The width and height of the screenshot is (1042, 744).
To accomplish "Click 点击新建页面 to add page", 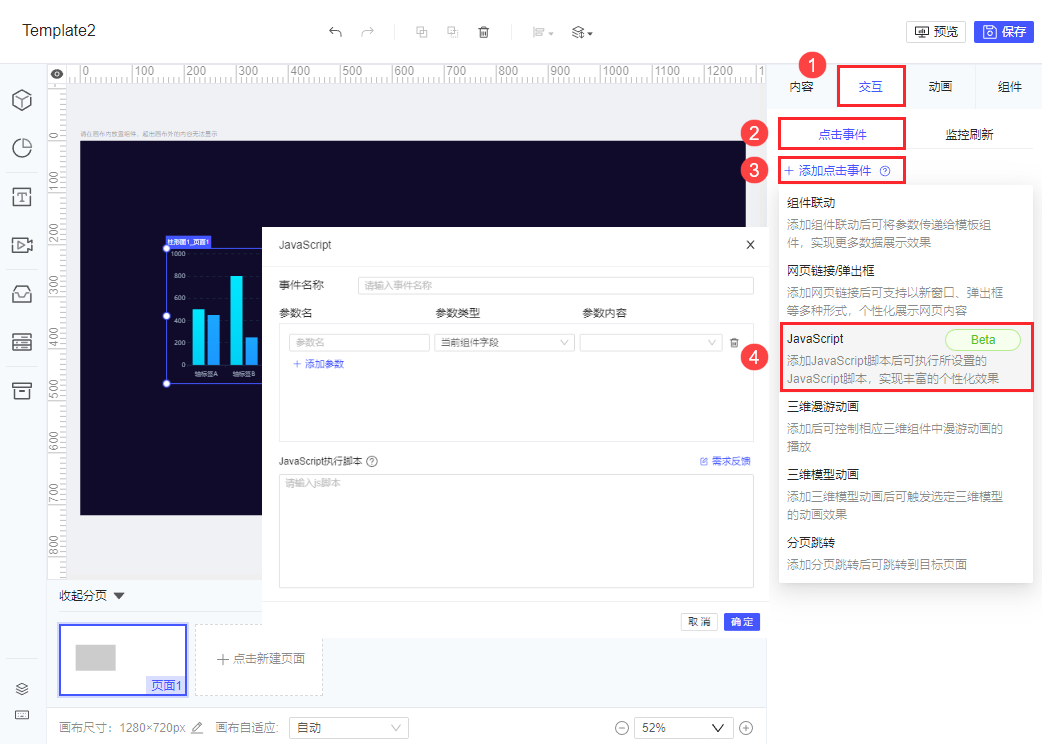I will 259,659.
